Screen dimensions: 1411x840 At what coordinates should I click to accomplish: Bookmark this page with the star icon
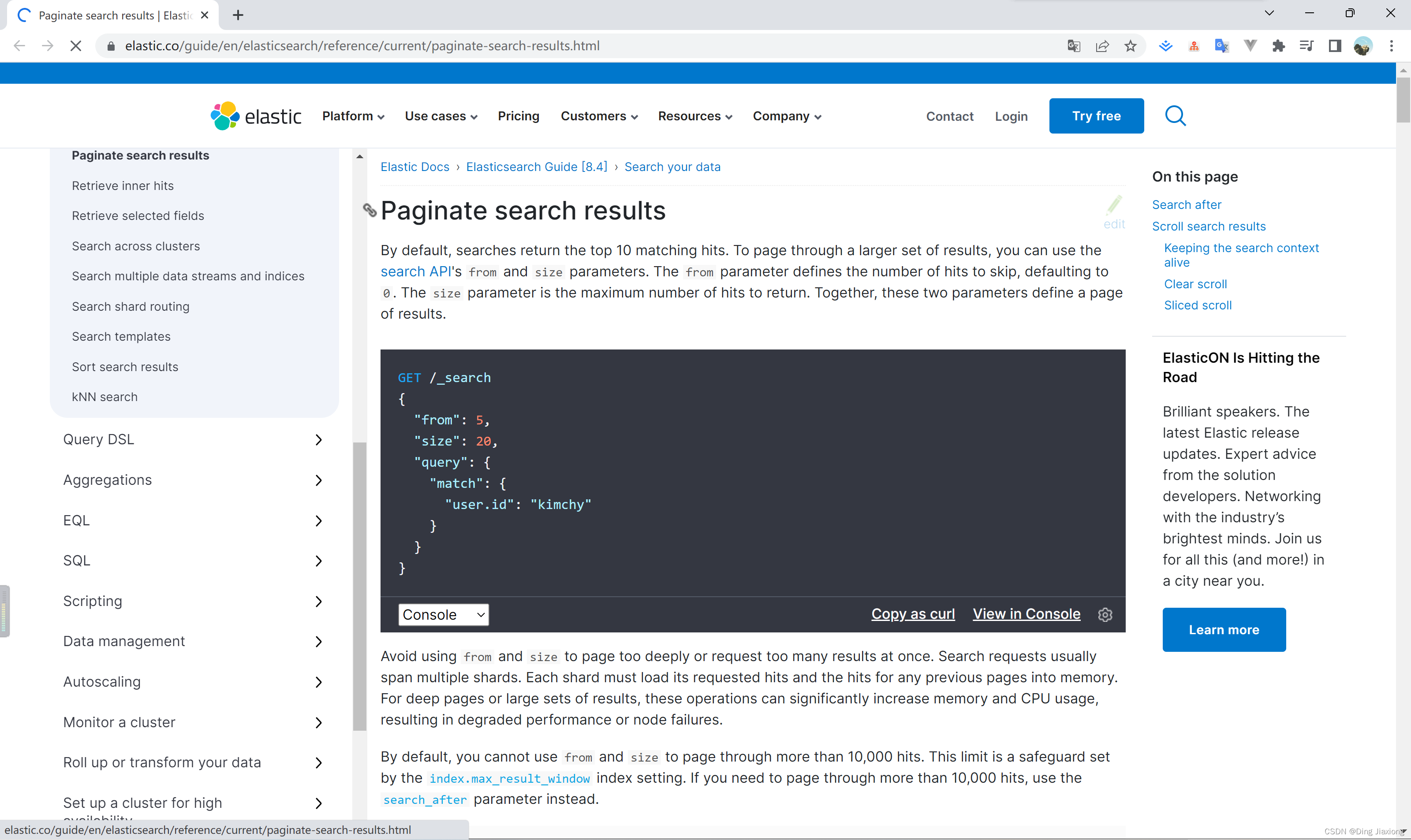tap(1130, 46)
